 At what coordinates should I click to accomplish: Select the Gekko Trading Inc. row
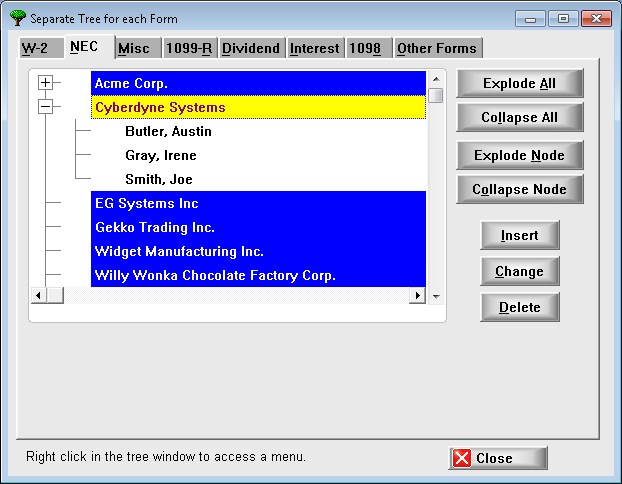258,227
